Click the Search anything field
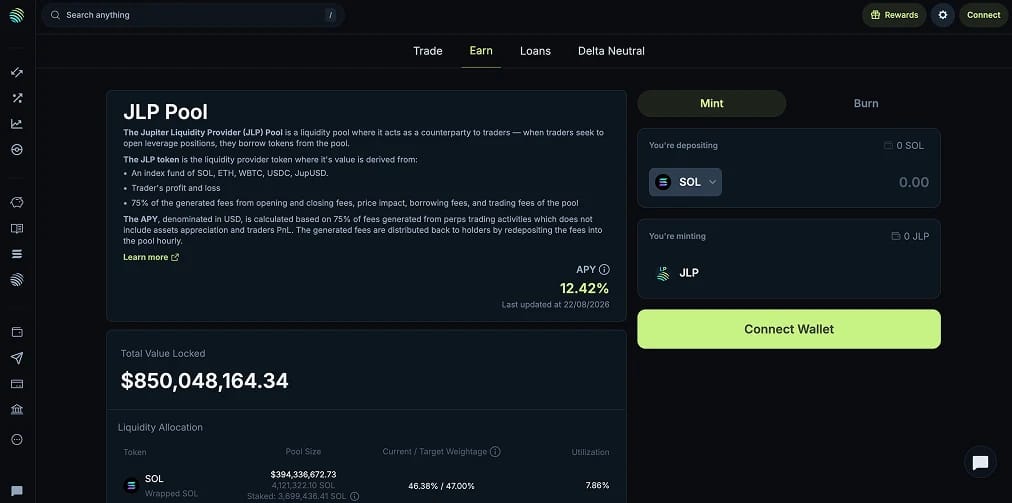 193,15
